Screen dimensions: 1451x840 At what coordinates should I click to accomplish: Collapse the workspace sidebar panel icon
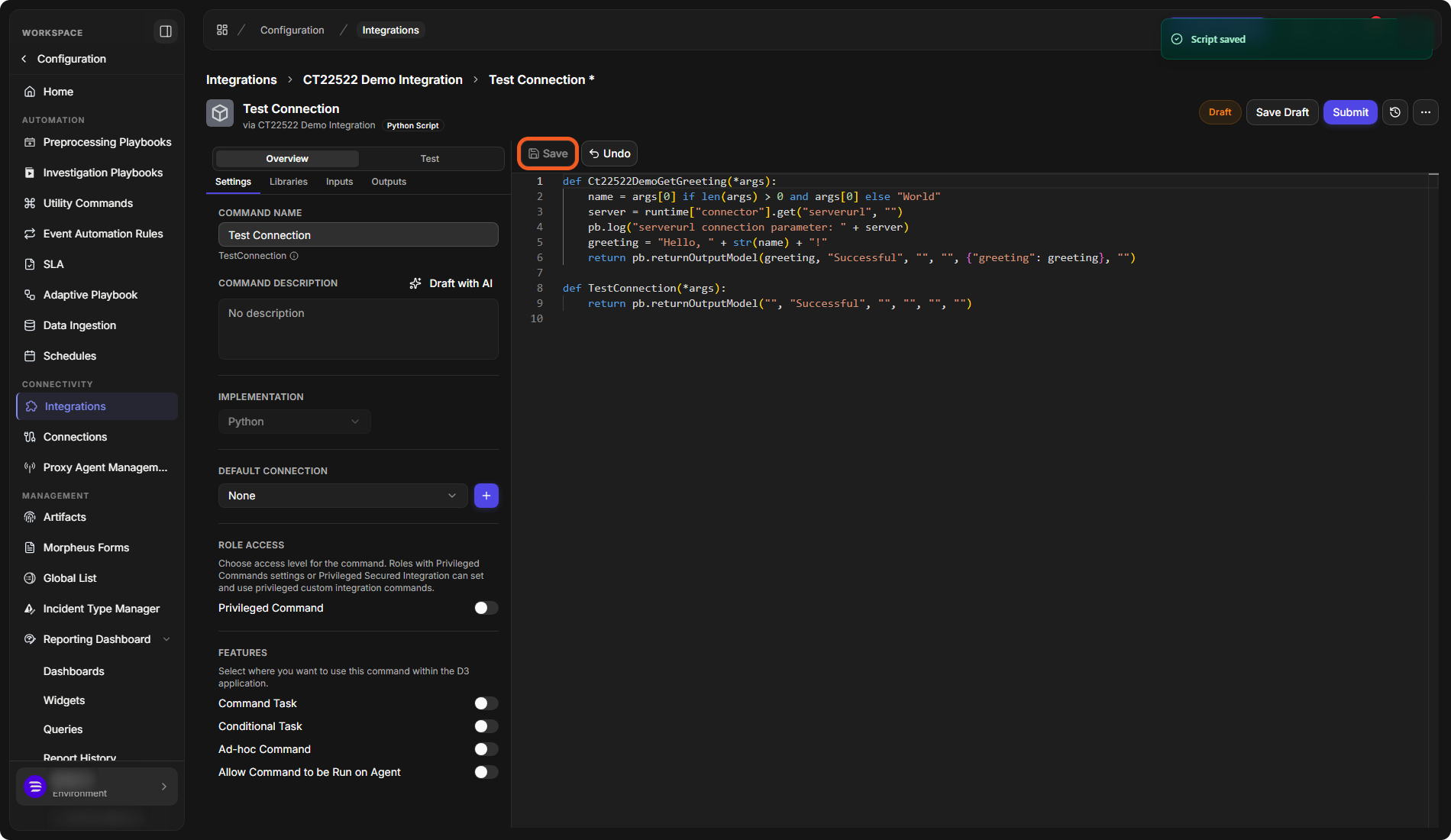pyautogui.click(x=165, y=31)
